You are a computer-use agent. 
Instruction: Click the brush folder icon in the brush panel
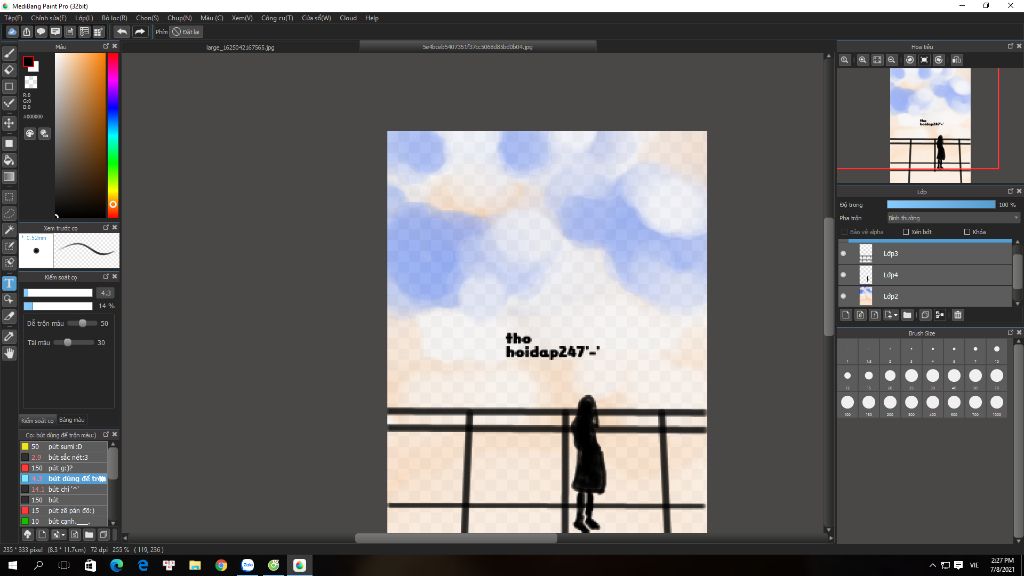click(89, 534)
